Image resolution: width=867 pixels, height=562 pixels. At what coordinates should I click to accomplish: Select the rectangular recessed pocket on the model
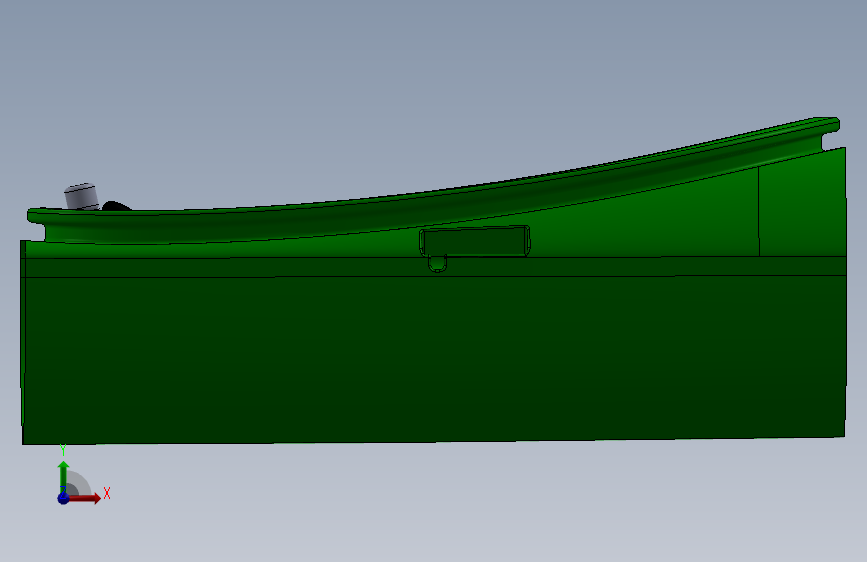475,241
